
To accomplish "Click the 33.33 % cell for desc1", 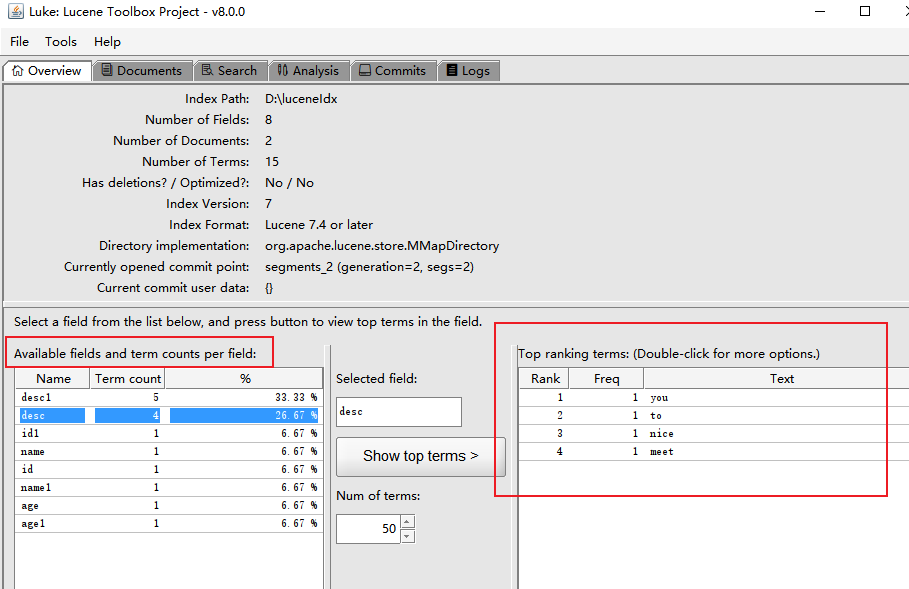I will pos(244,397).
